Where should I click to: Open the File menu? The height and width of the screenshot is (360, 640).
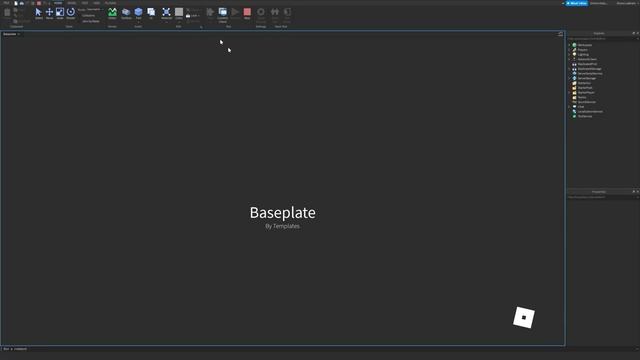click(x=6, y=3)
